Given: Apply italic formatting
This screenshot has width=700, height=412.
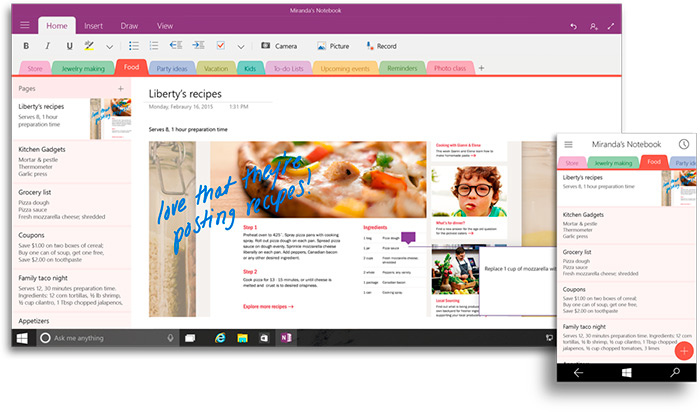Looking at the screenshot, I should (x=47, y=46).
